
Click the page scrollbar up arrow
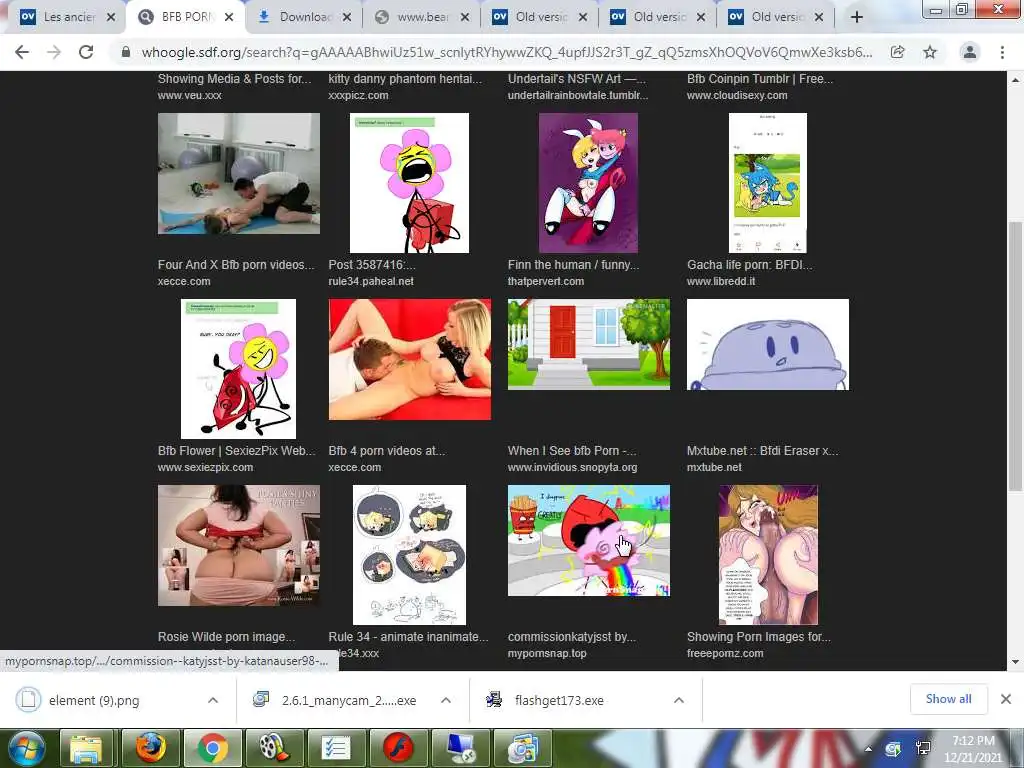pos(1016,80)
